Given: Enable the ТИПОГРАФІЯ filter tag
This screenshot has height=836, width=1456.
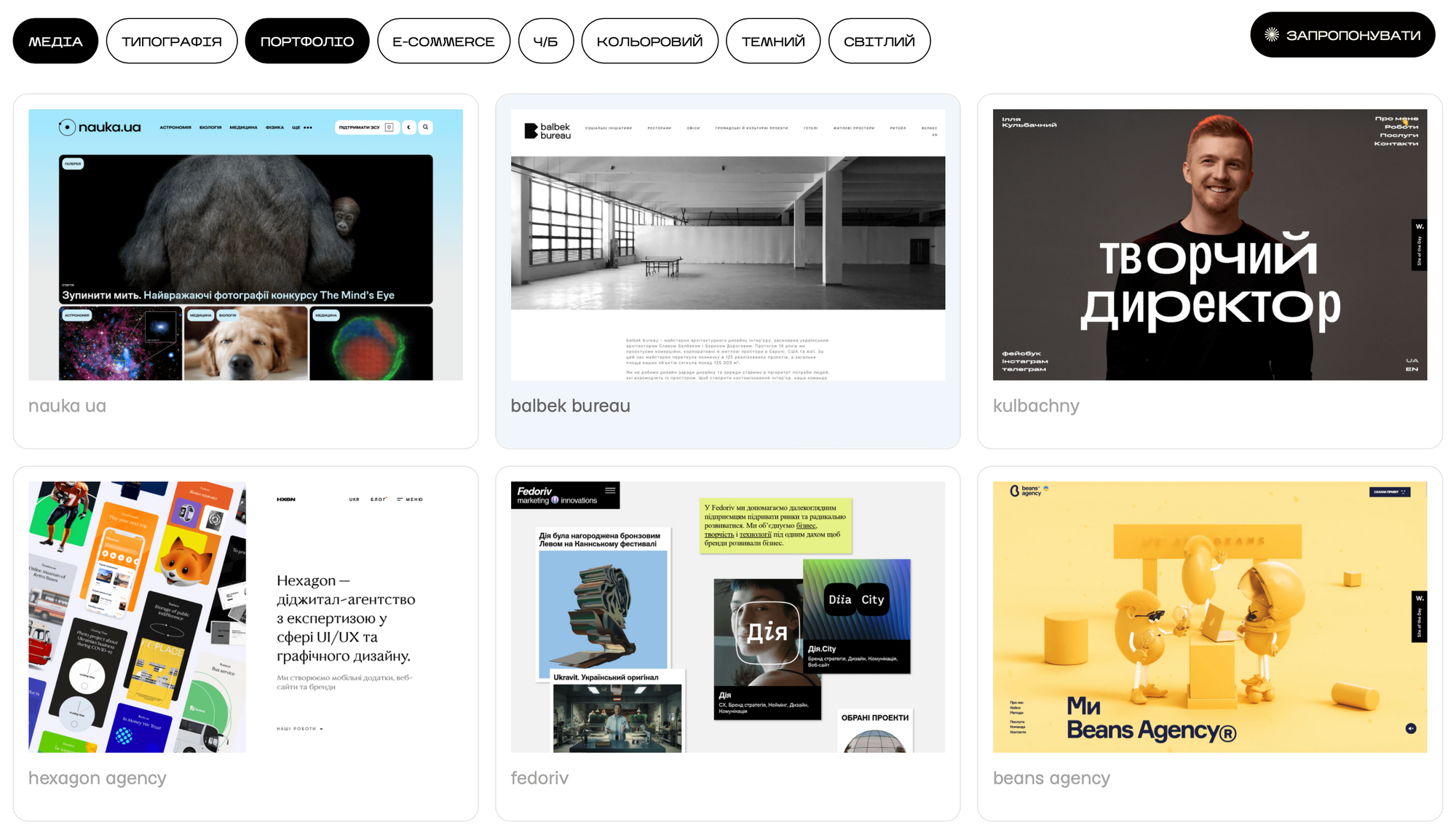Looking at the screenshot, I should point(172,42).
